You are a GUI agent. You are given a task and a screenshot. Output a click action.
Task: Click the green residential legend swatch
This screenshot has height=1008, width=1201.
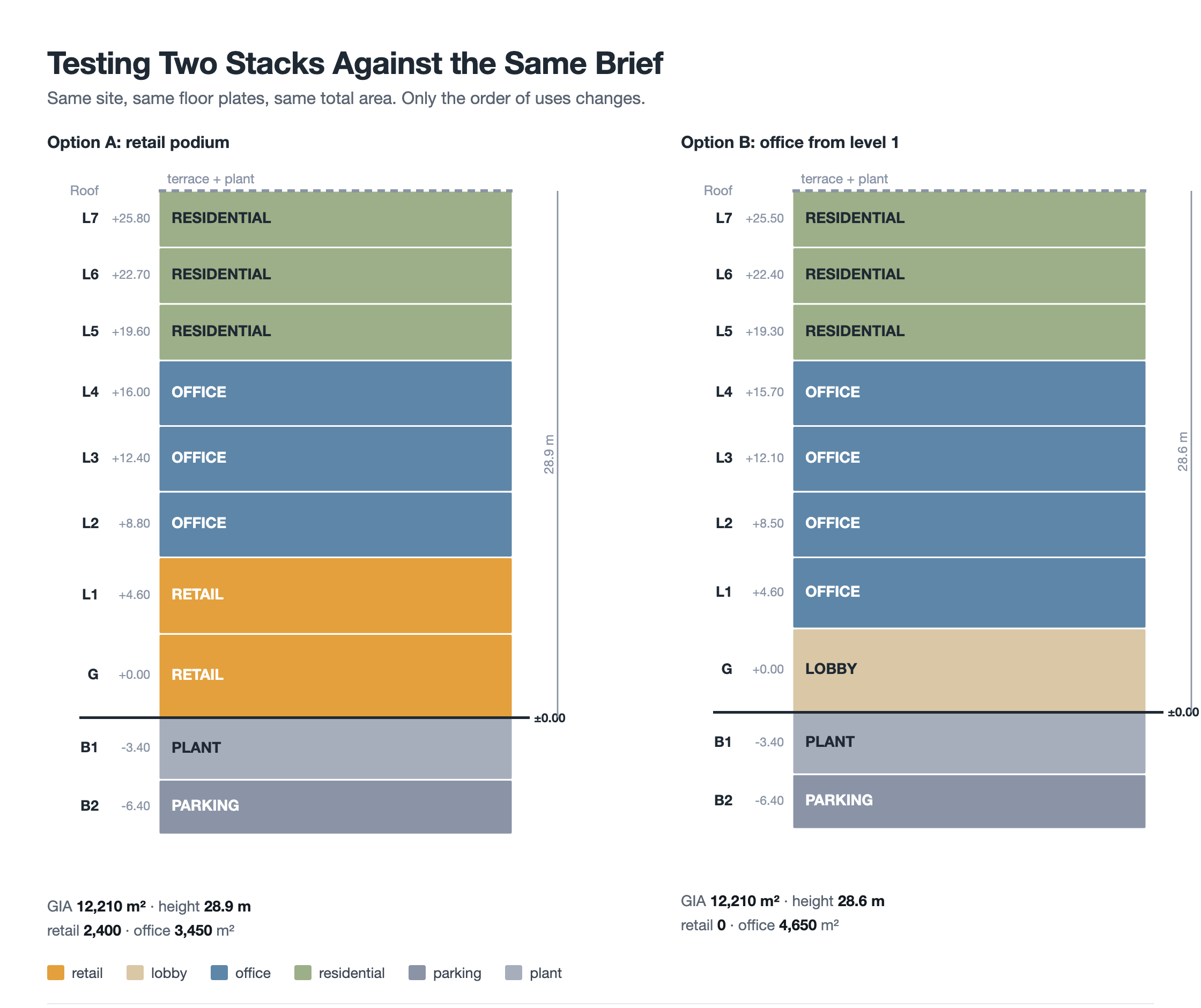pyautogui.click(x=302, y=973)
